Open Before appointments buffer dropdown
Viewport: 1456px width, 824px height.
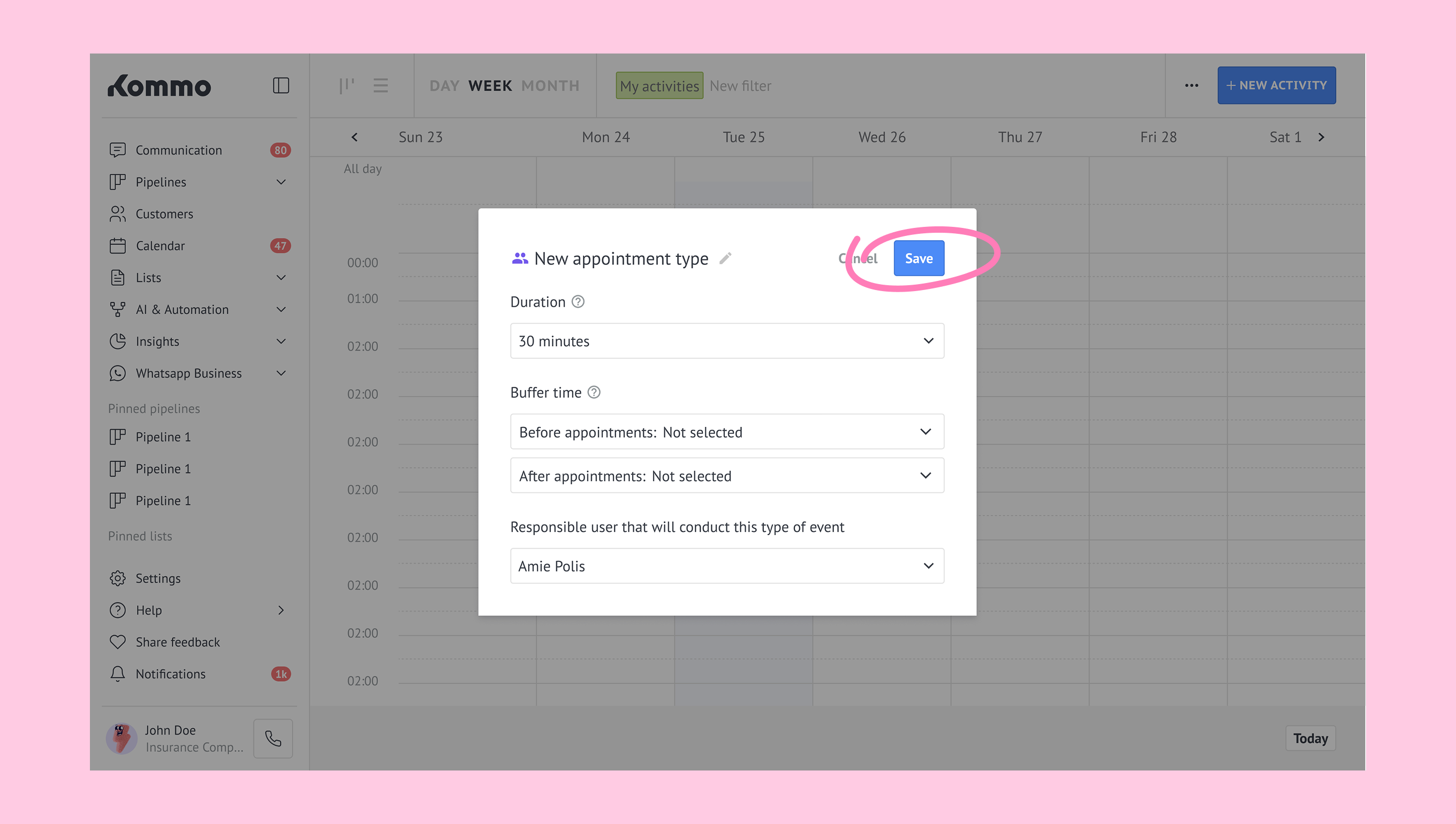pyautogui.click(x=727, y=432)
